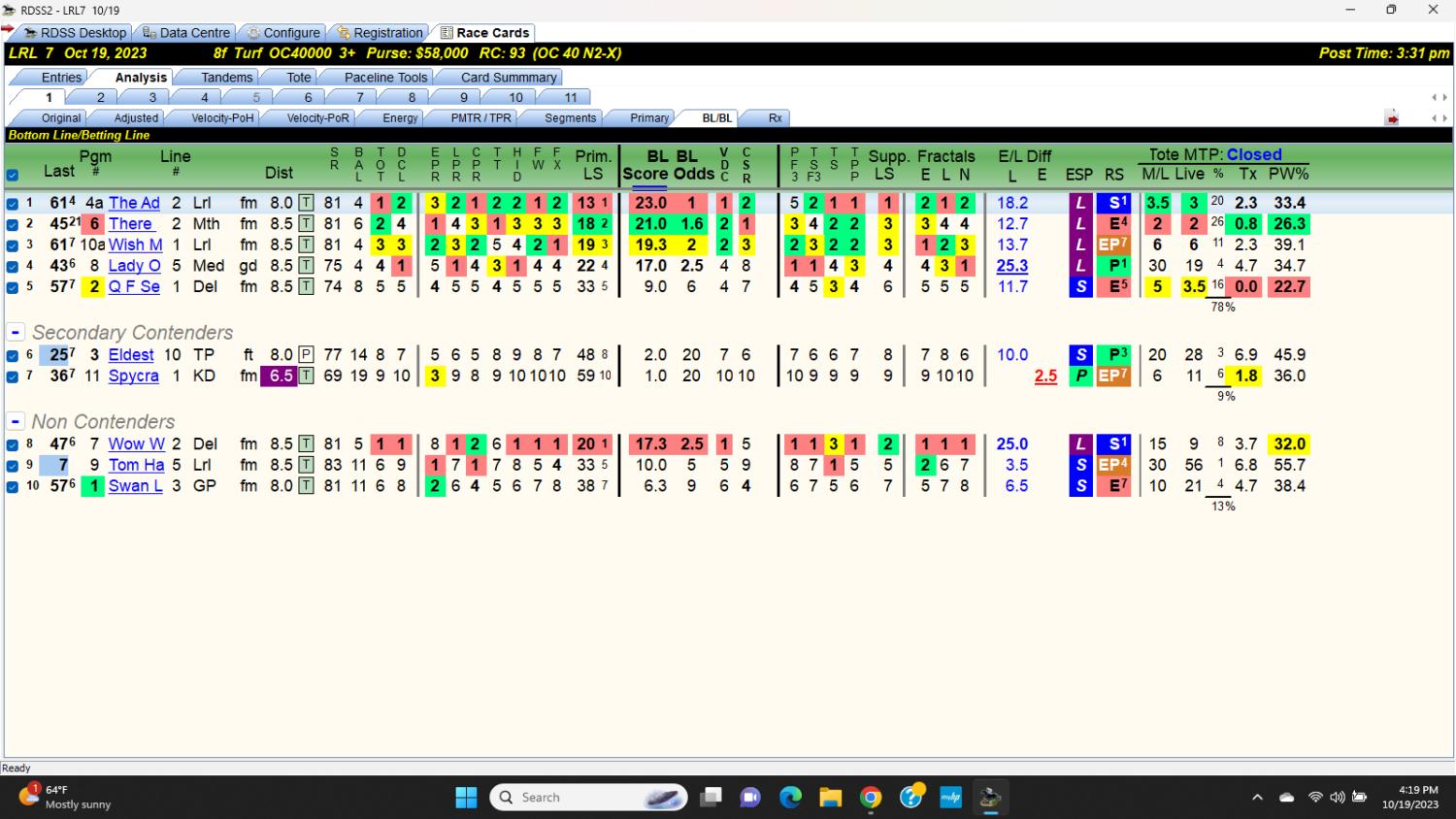1456x819 pixels.
Task: Open the Windows Start menu
Action: (x=466, y=798)
